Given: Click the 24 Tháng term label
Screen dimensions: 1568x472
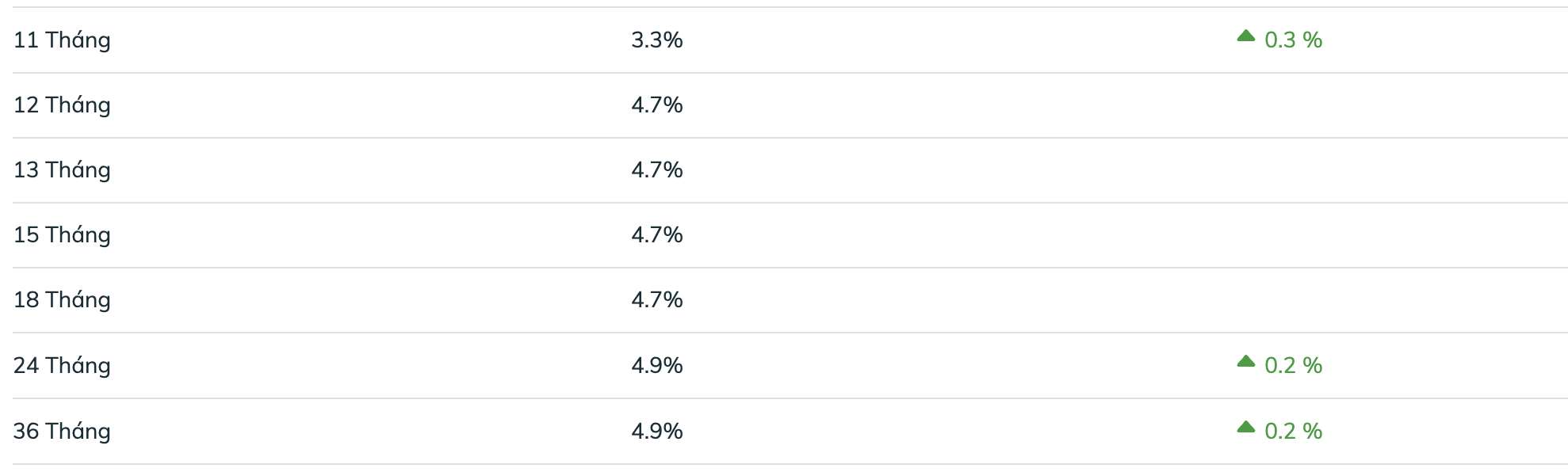Looking at the screenshot, I should 62,365.
